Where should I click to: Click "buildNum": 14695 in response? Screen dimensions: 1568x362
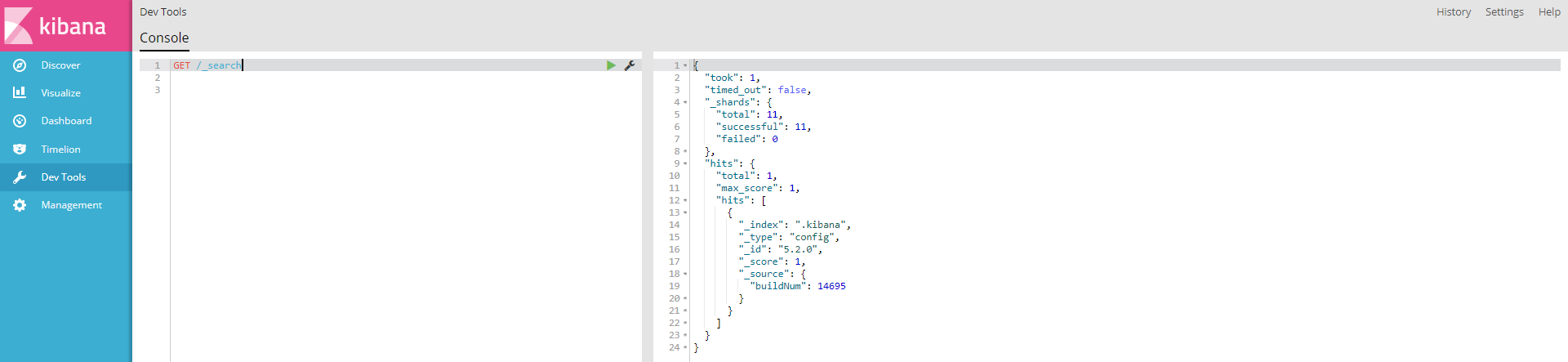point(798,286)
